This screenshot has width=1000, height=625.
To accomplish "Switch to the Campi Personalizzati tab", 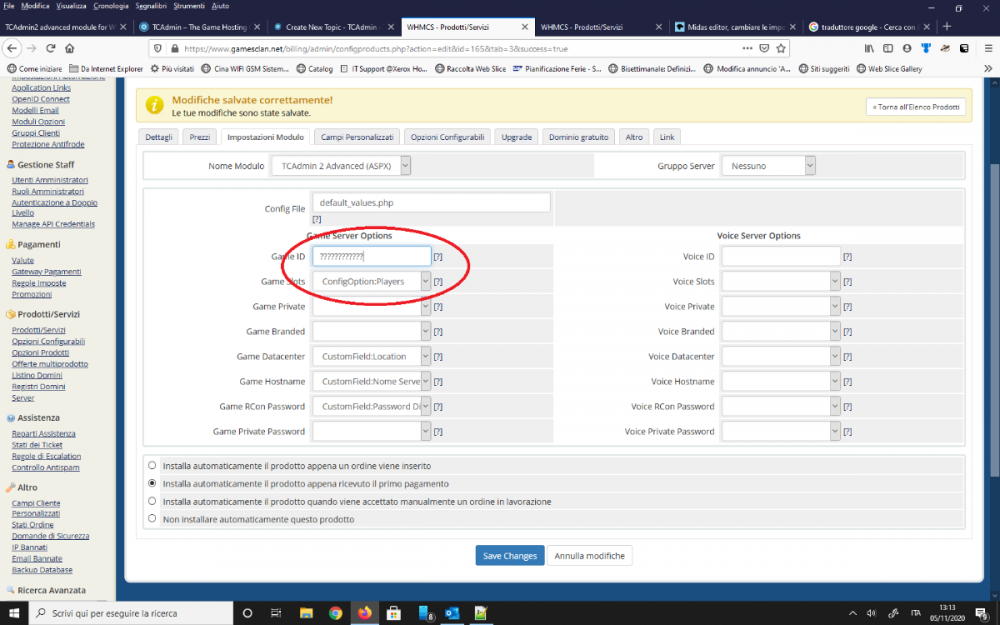I will (x=358, y=136).
